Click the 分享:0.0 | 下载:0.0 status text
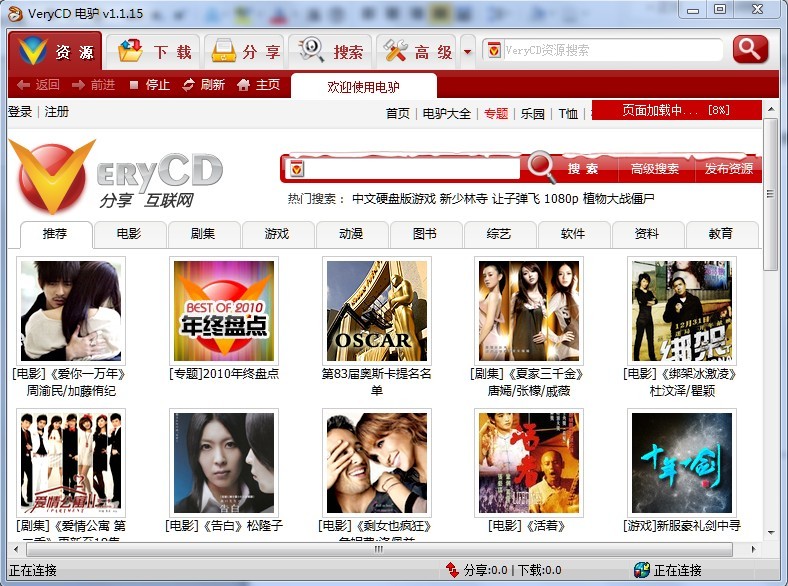 pos(512,570)
